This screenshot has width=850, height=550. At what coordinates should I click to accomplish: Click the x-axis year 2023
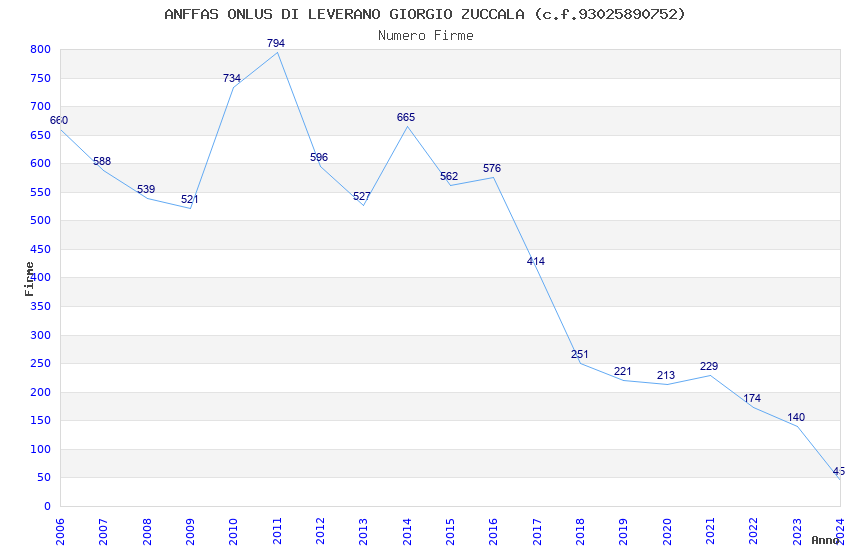click(x=797, y=531)
